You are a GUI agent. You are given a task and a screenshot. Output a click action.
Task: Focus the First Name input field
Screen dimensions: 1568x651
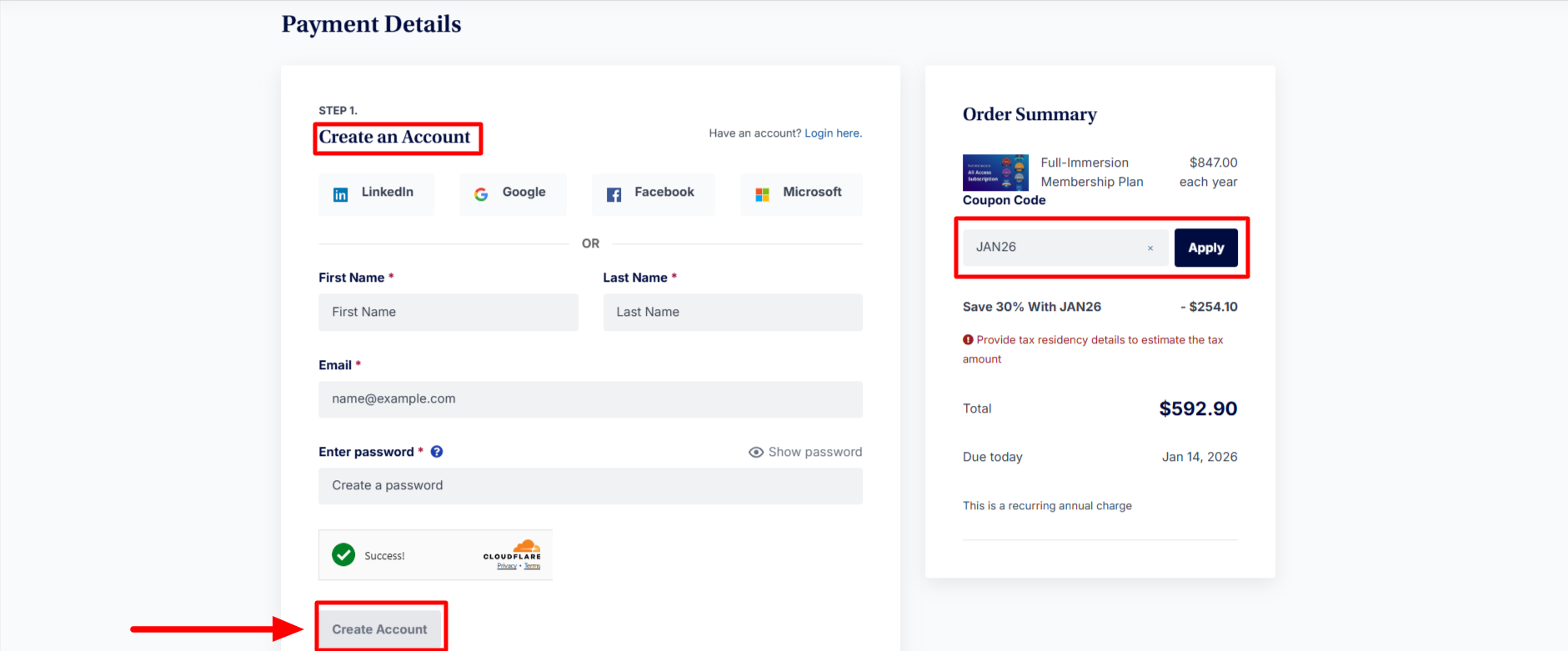click(448, 312)
